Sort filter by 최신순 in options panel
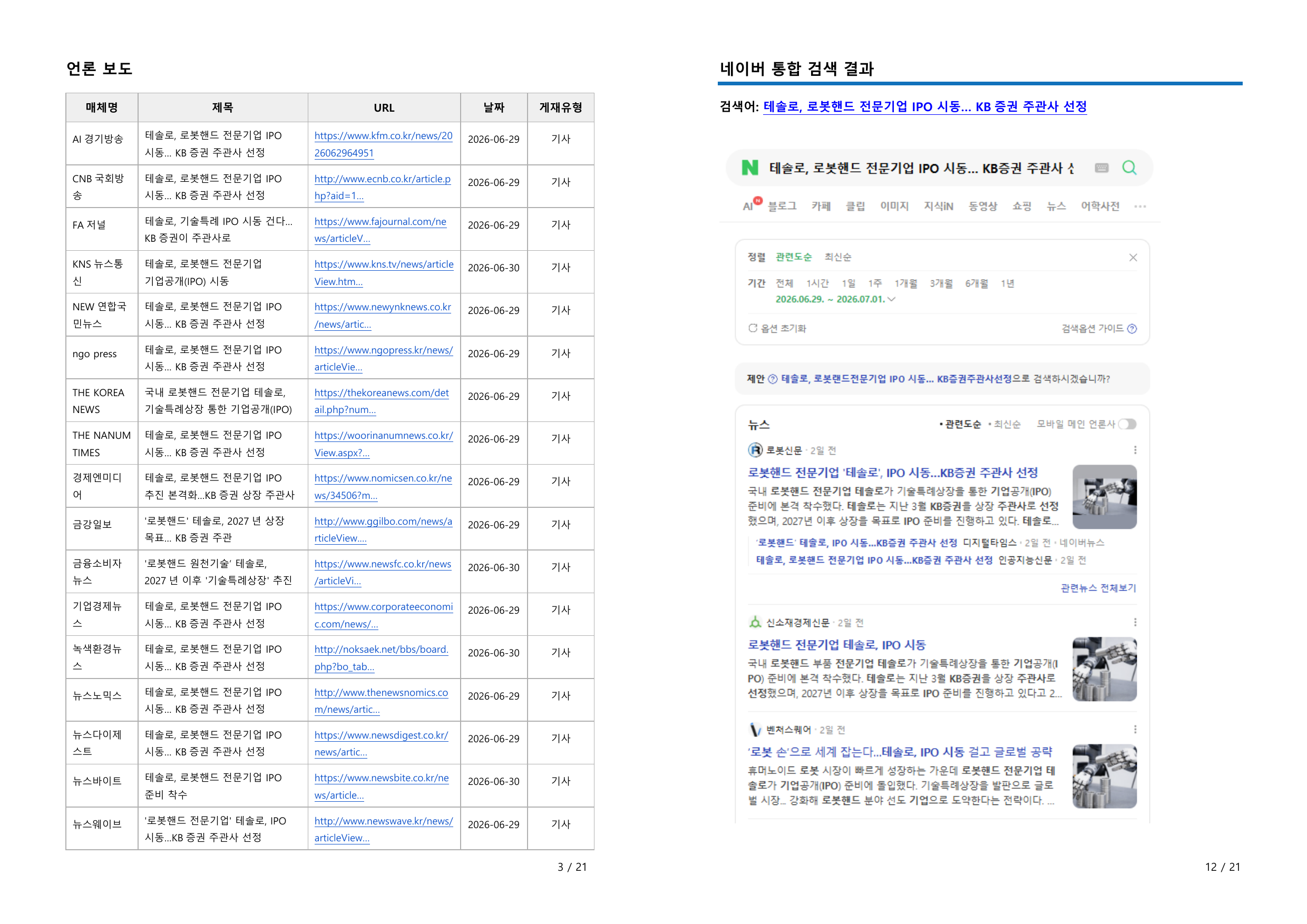The image size is (1307, 924). (837, 257)
